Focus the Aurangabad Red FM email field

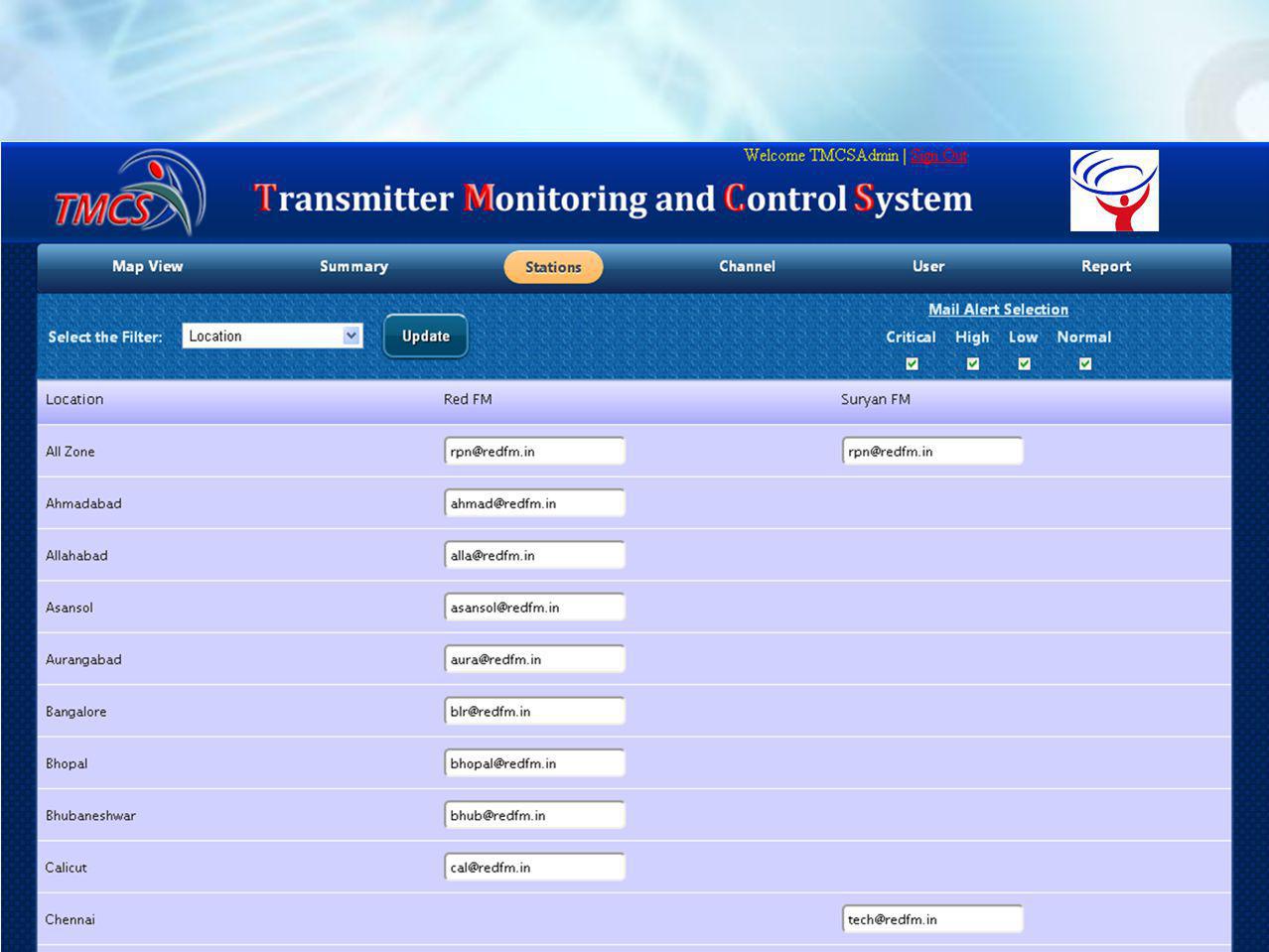point(534,659)
